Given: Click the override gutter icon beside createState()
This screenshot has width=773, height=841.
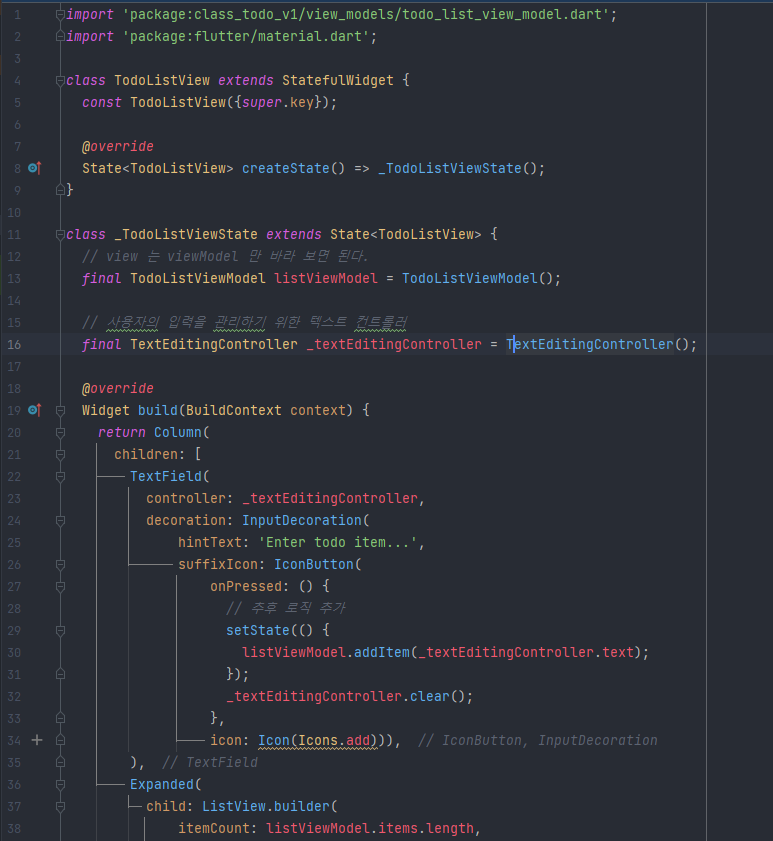Looking at the screenshot, I should click(35, 168).
